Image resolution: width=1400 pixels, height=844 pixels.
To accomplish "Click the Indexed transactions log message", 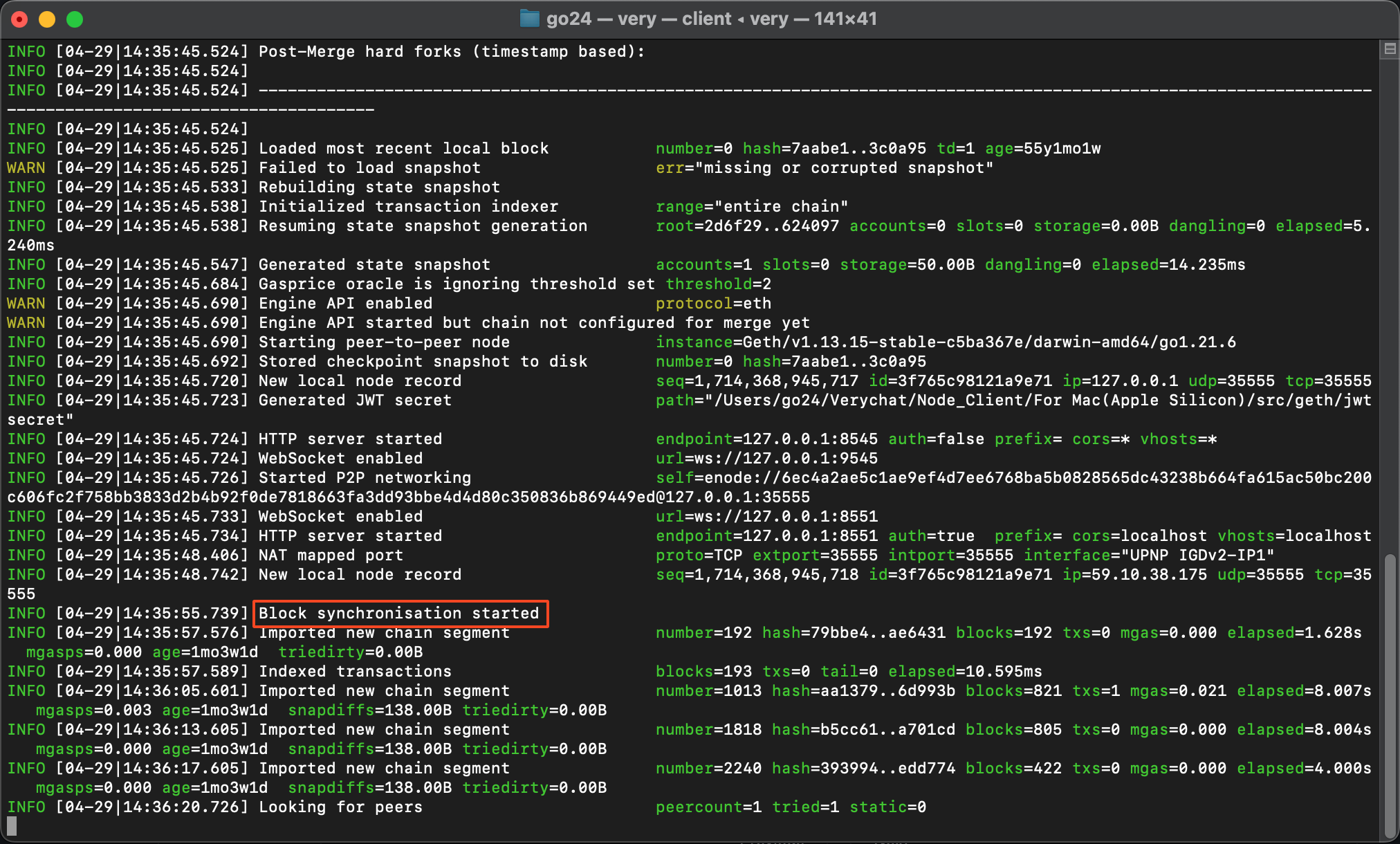I will 355,672.
